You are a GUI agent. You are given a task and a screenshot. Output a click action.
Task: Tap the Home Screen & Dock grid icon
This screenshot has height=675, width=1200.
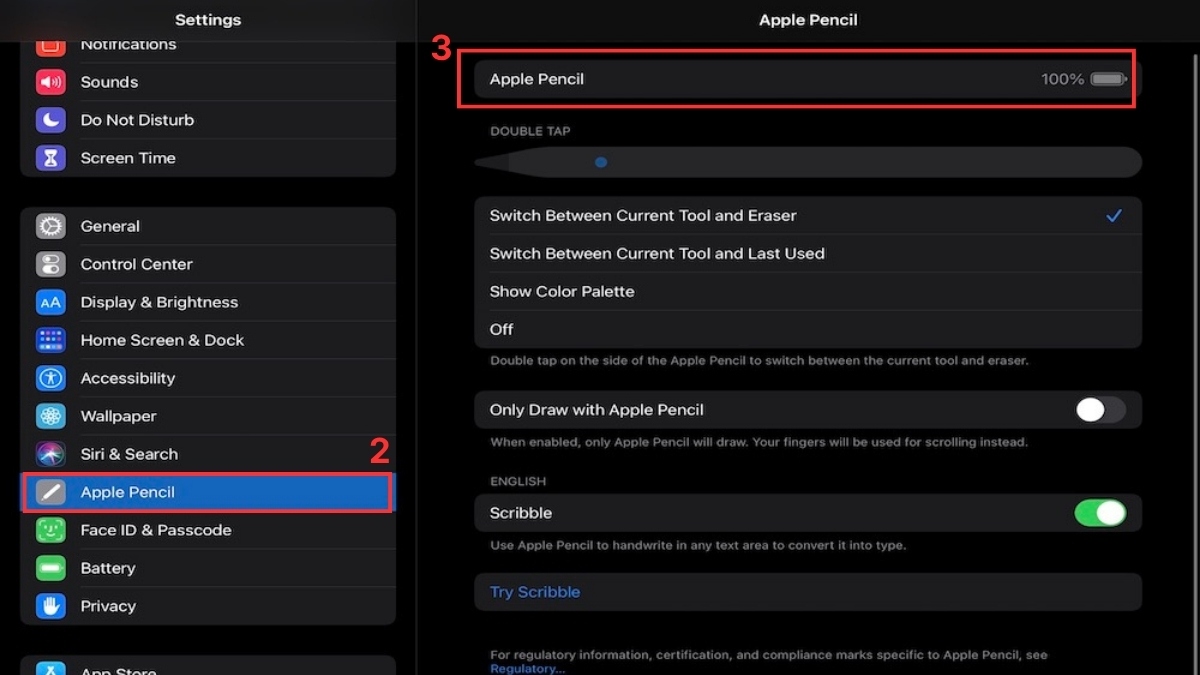tap(51, 340)
